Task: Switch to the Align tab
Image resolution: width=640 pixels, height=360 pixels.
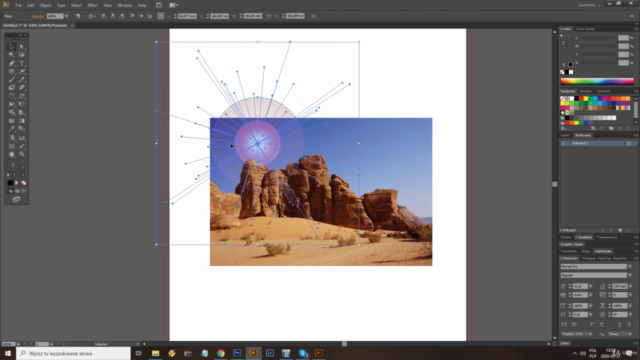Action: (586, 251)
